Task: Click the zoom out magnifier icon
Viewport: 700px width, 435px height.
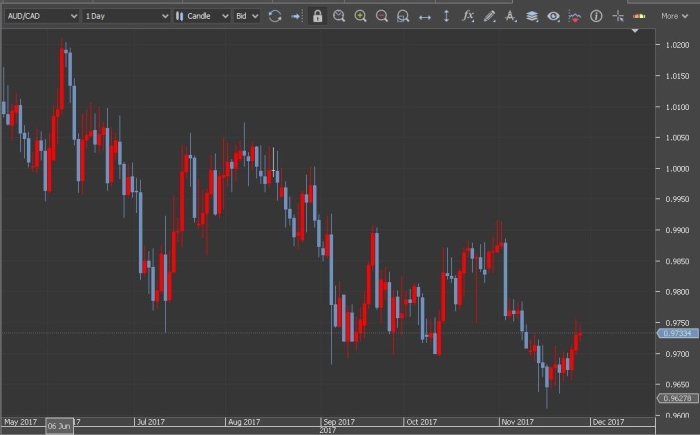Action: (382, 17)
